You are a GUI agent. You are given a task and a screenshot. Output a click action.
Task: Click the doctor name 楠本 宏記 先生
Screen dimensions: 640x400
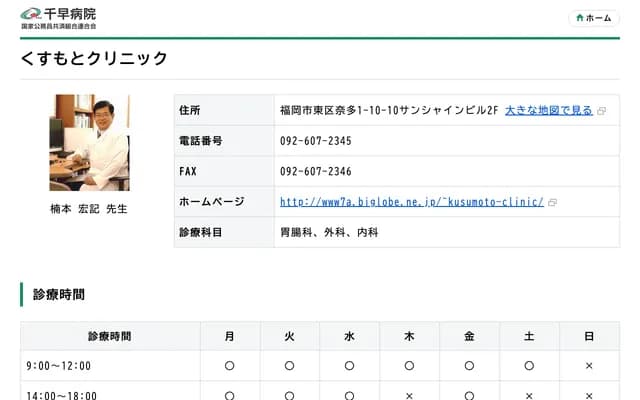pos(89,209)
